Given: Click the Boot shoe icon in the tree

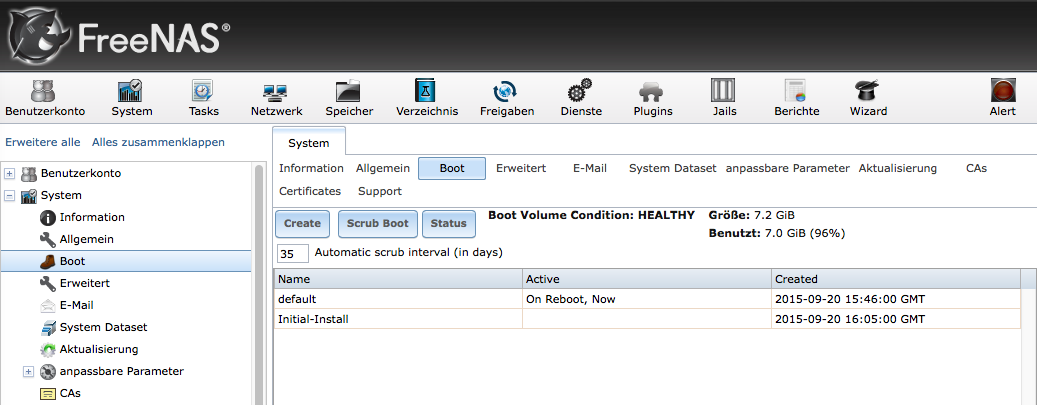Looking at the screenshot, I should tap(48, 261).
